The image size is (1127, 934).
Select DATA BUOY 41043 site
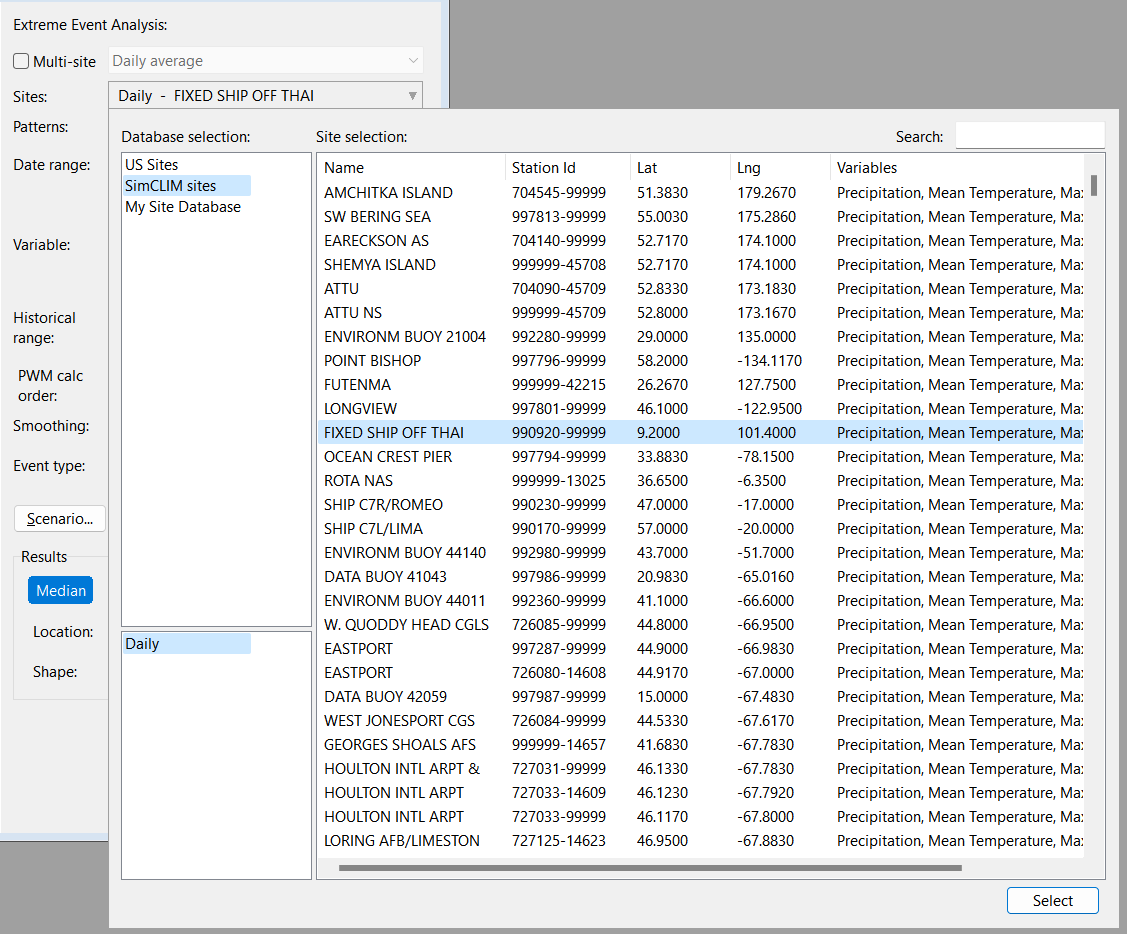pyautogui.click(x=701, y=577)
